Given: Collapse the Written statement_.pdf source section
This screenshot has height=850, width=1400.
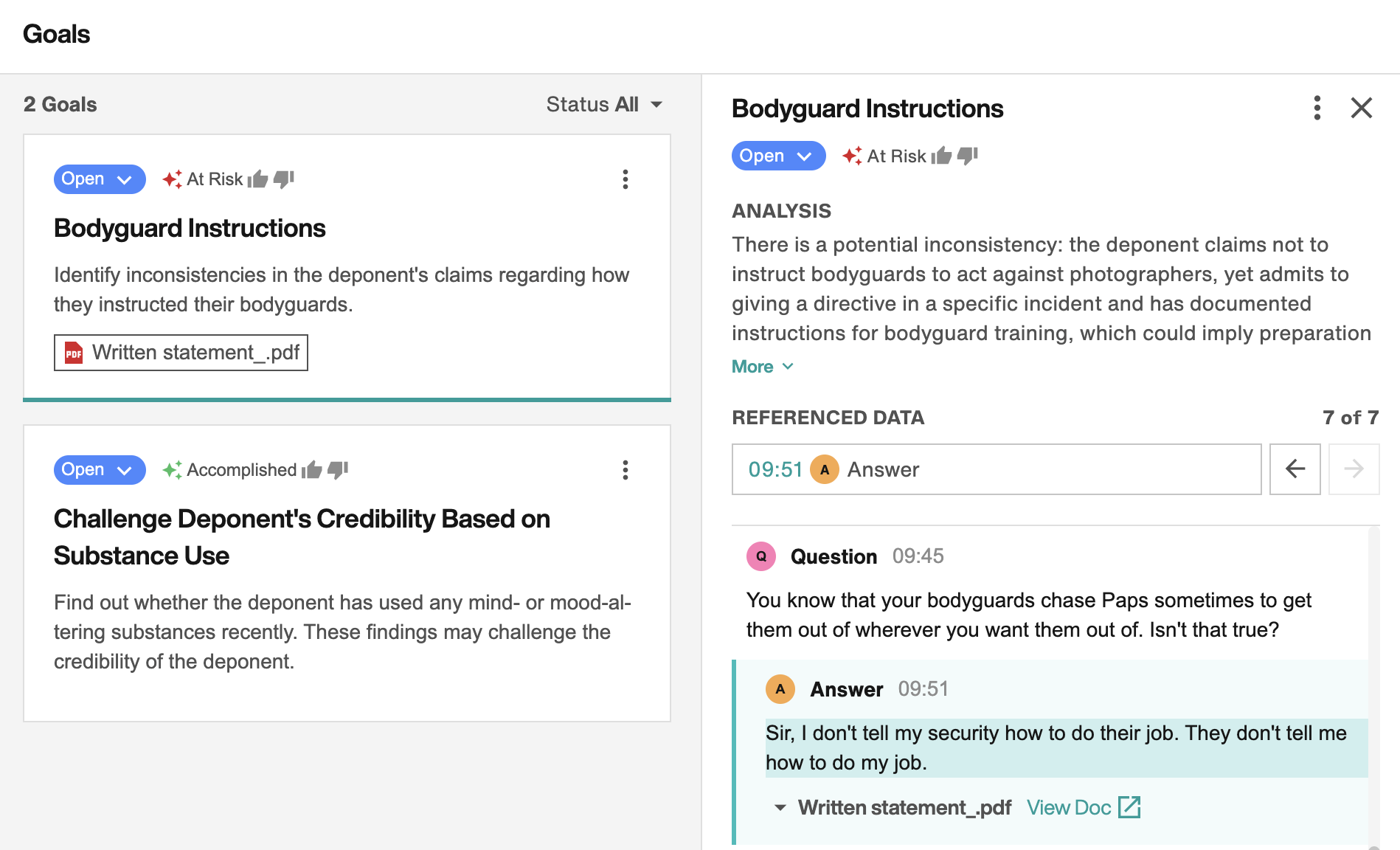Looking at the screenshot, I should (780, 808).
